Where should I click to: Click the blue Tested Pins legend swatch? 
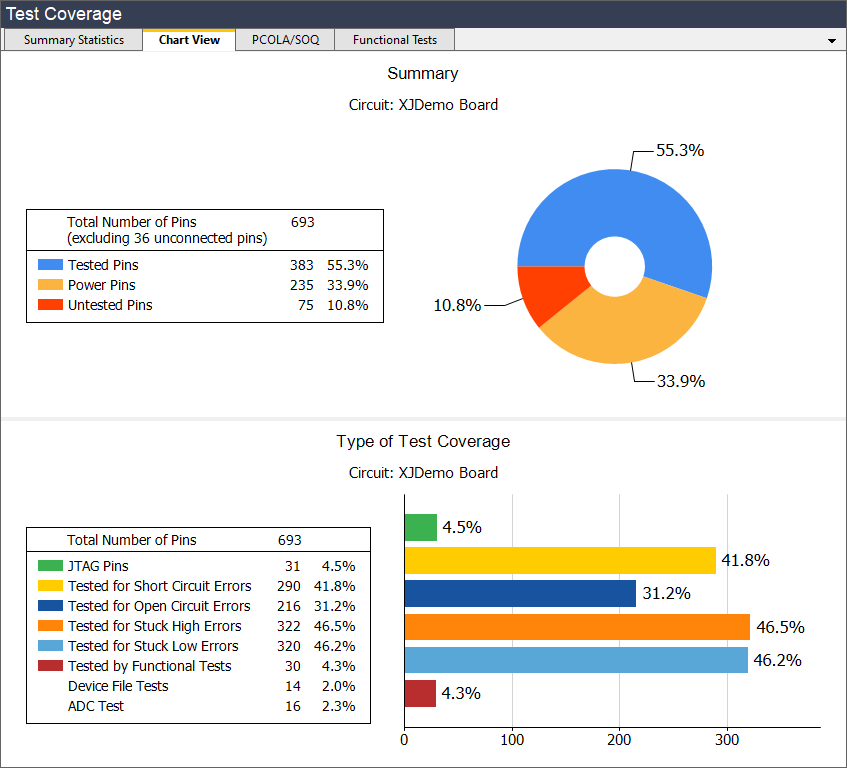[x=50, y=266]
